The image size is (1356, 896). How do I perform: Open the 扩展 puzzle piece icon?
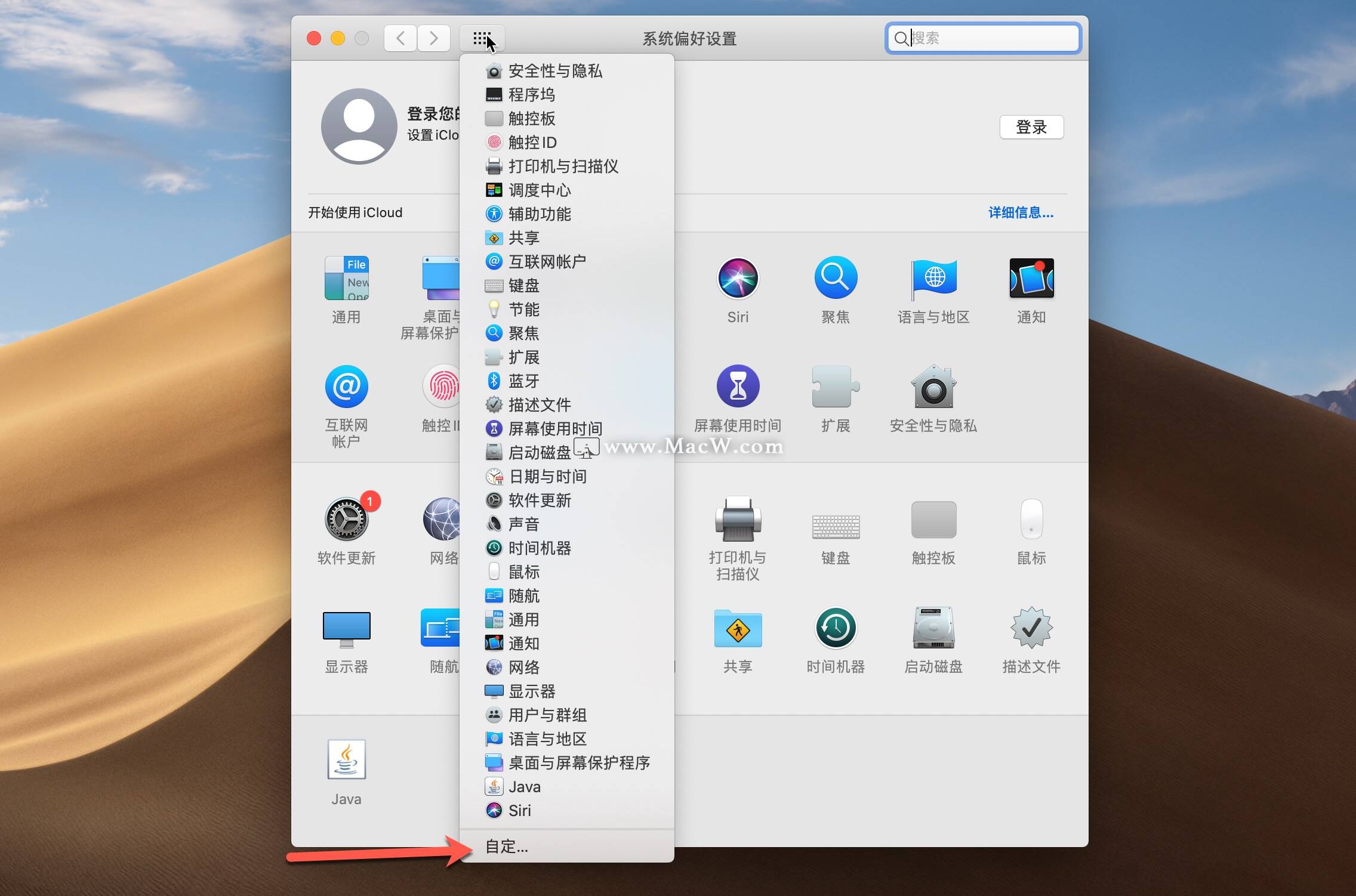coord(835,387)
